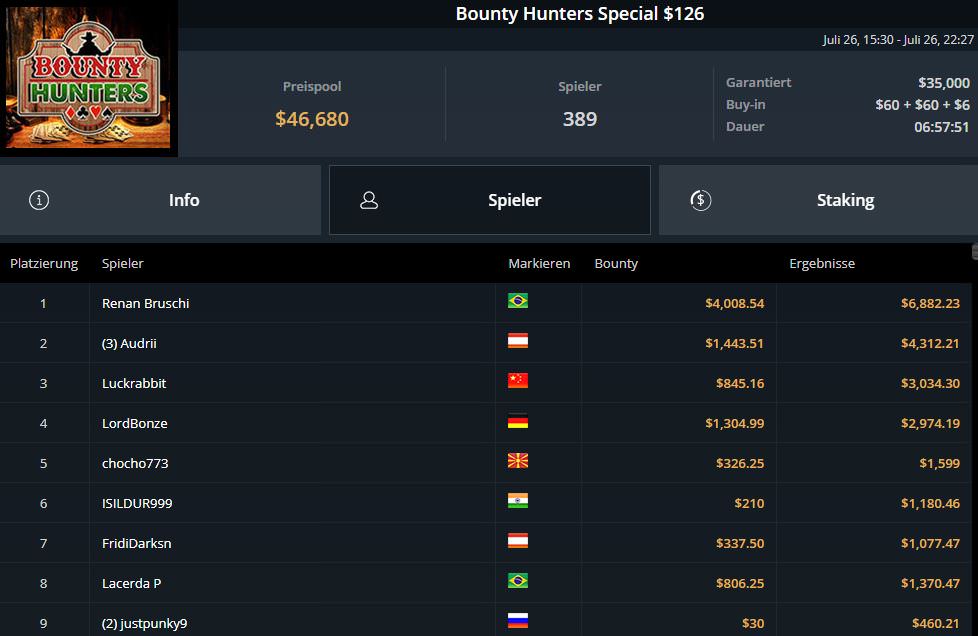This screenshot has width=978, height=636.
Task: Sort table by Bounty column header
Action: [x=616, y=264]
